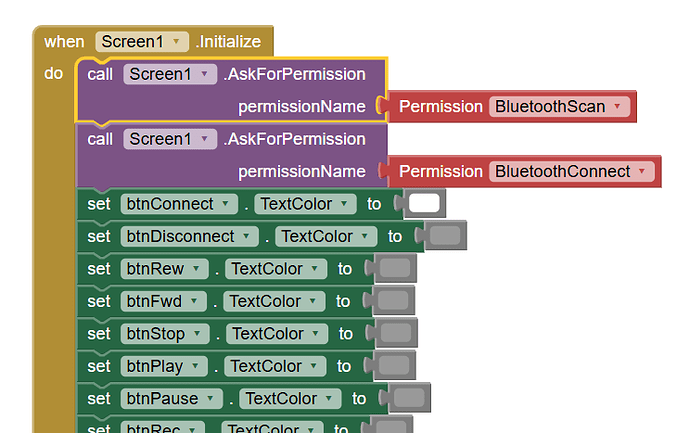Click the gray color block for btnPause
Screen dimensions: 690x433
(x=409, y=398)
